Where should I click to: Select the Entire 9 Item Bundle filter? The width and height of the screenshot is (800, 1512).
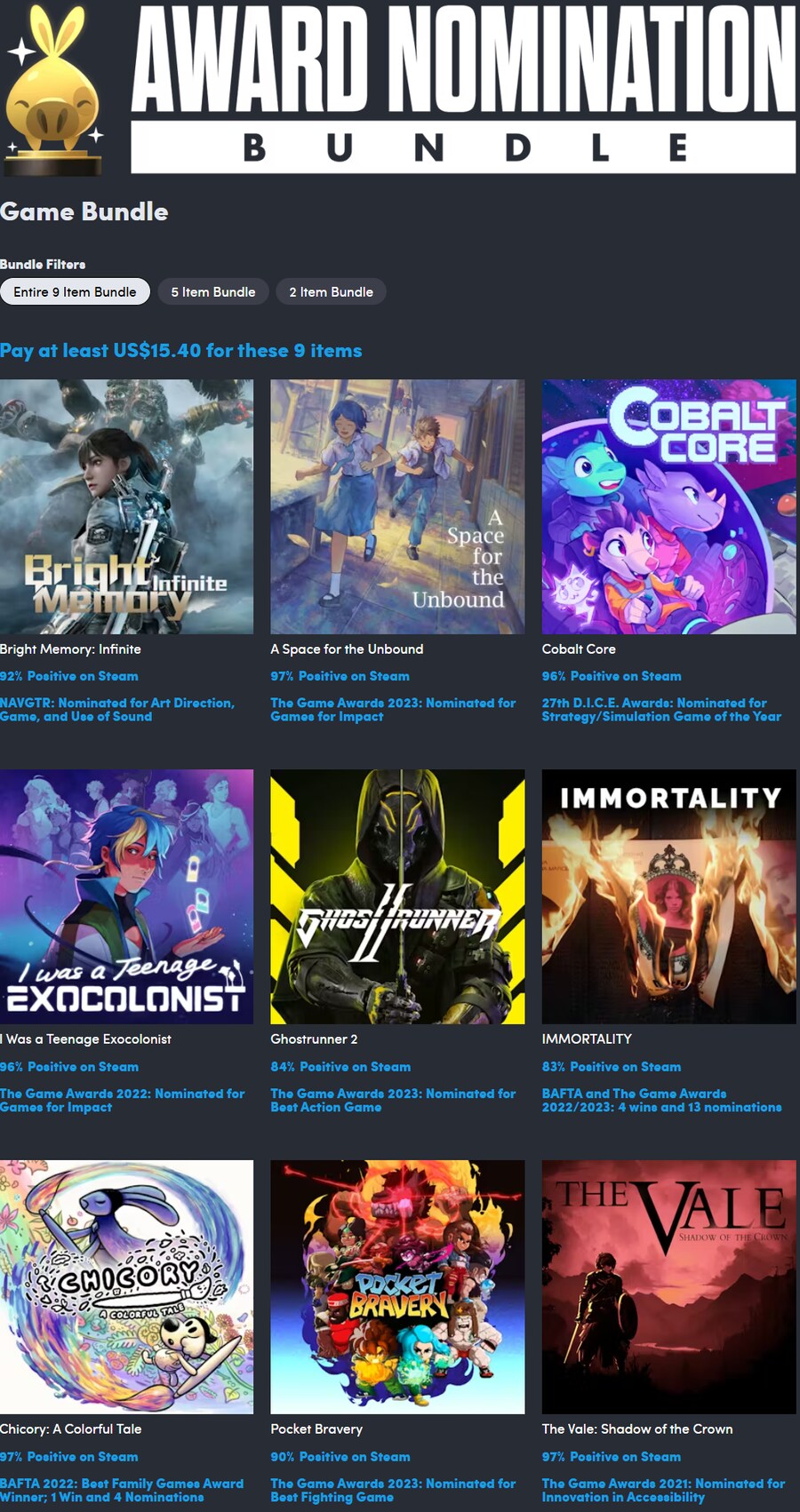(75, 291)
